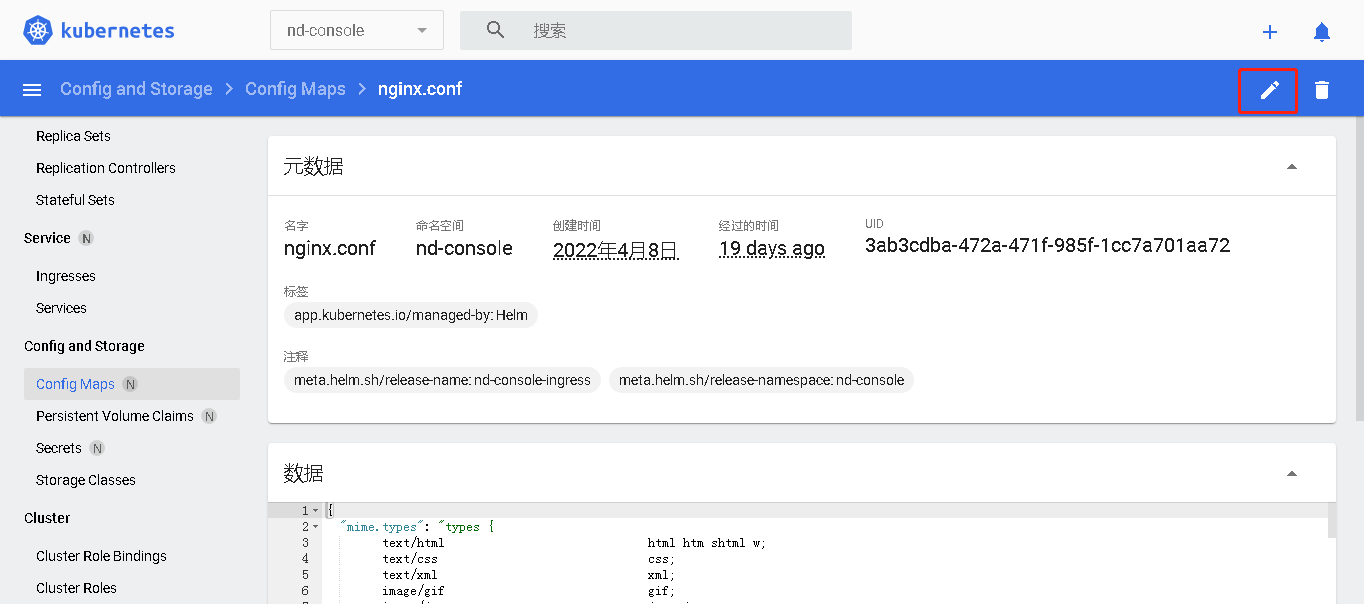
Task: Click the plus create resource icon
Action: [x=1270, y=32]
